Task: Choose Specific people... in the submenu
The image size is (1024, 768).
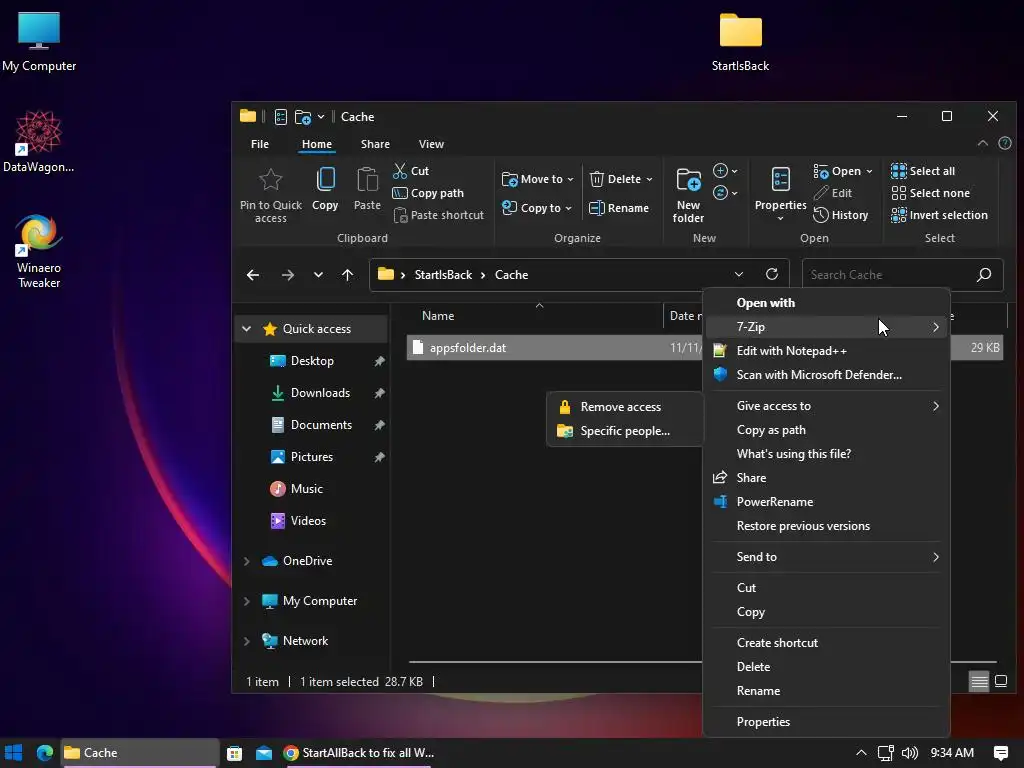Action: 625,431
